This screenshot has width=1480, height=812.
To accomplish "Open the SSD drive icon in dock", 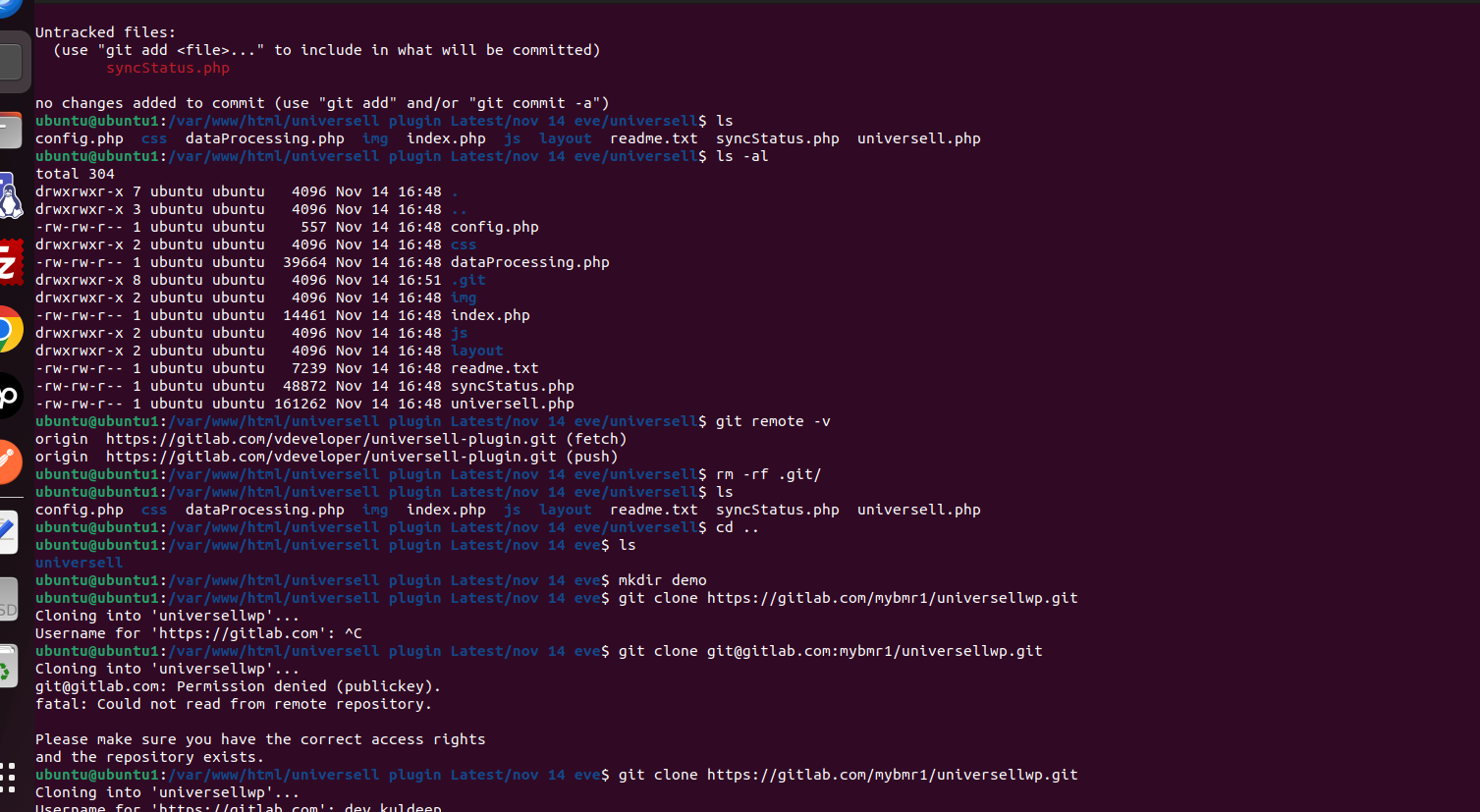I will [8, 600].
